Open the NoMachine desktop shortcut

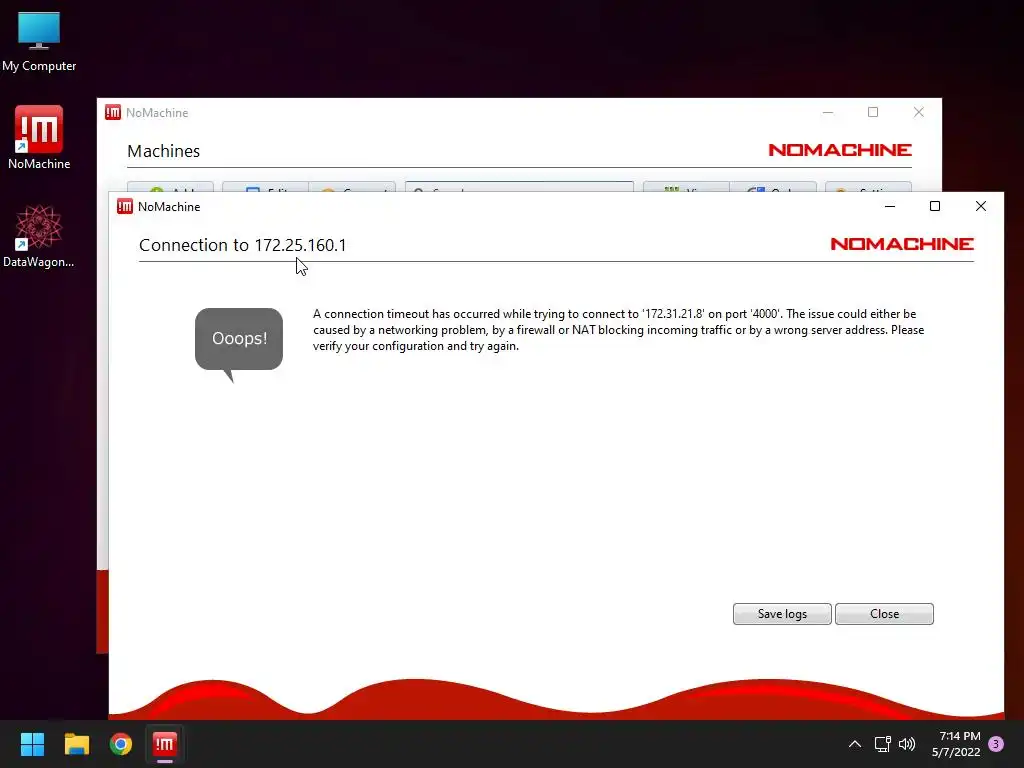point(39,138)
